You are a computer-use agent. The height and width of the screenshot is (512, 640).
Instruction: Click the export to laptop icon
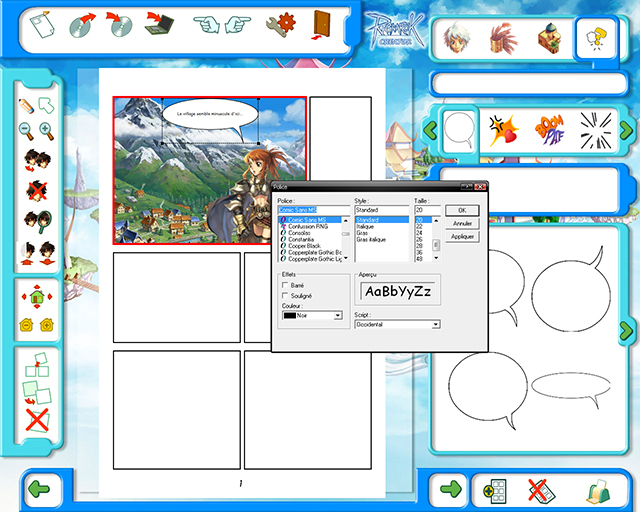click(160, 24)
